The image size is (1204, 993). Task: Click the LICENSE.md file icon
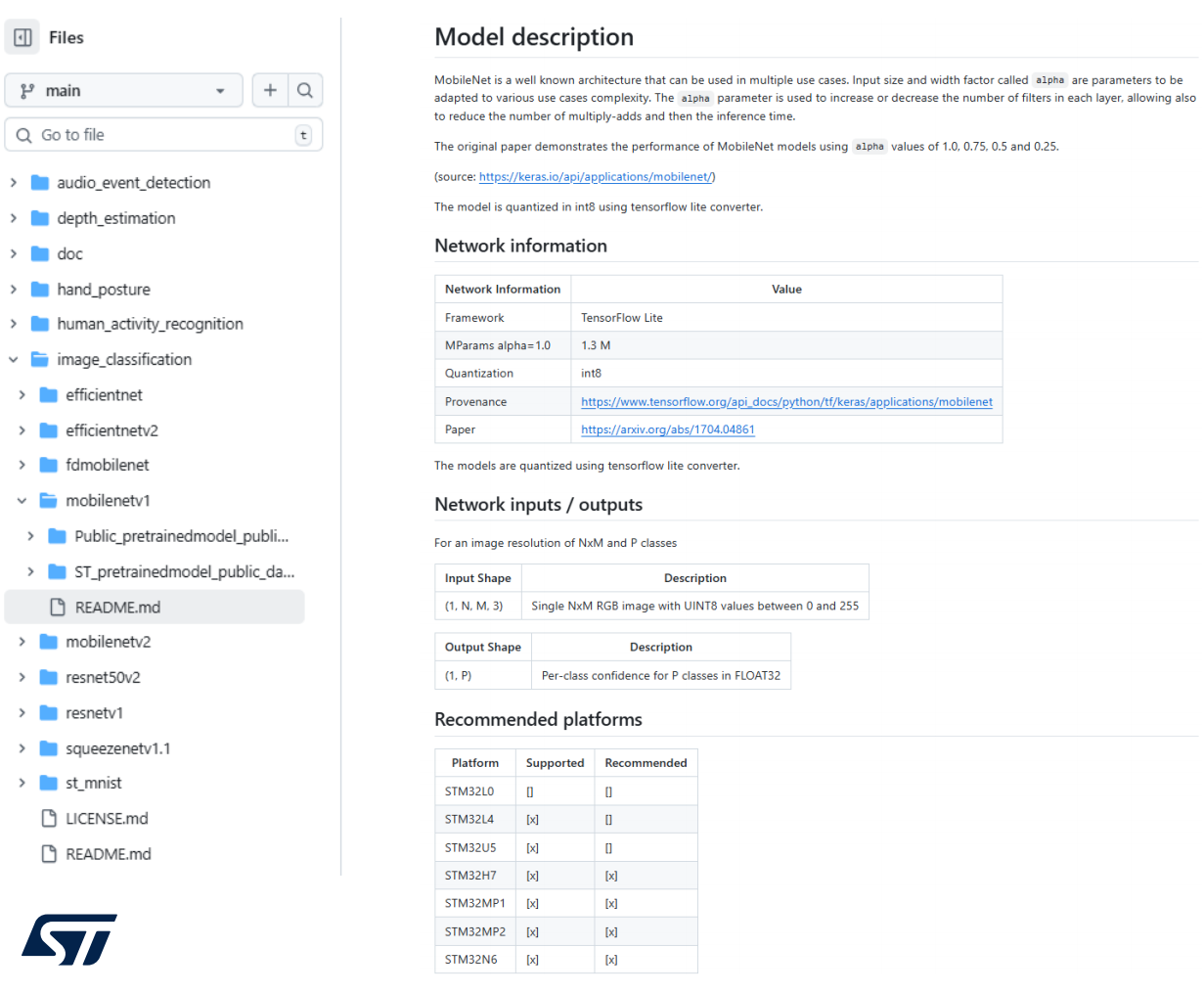(49, 819)
